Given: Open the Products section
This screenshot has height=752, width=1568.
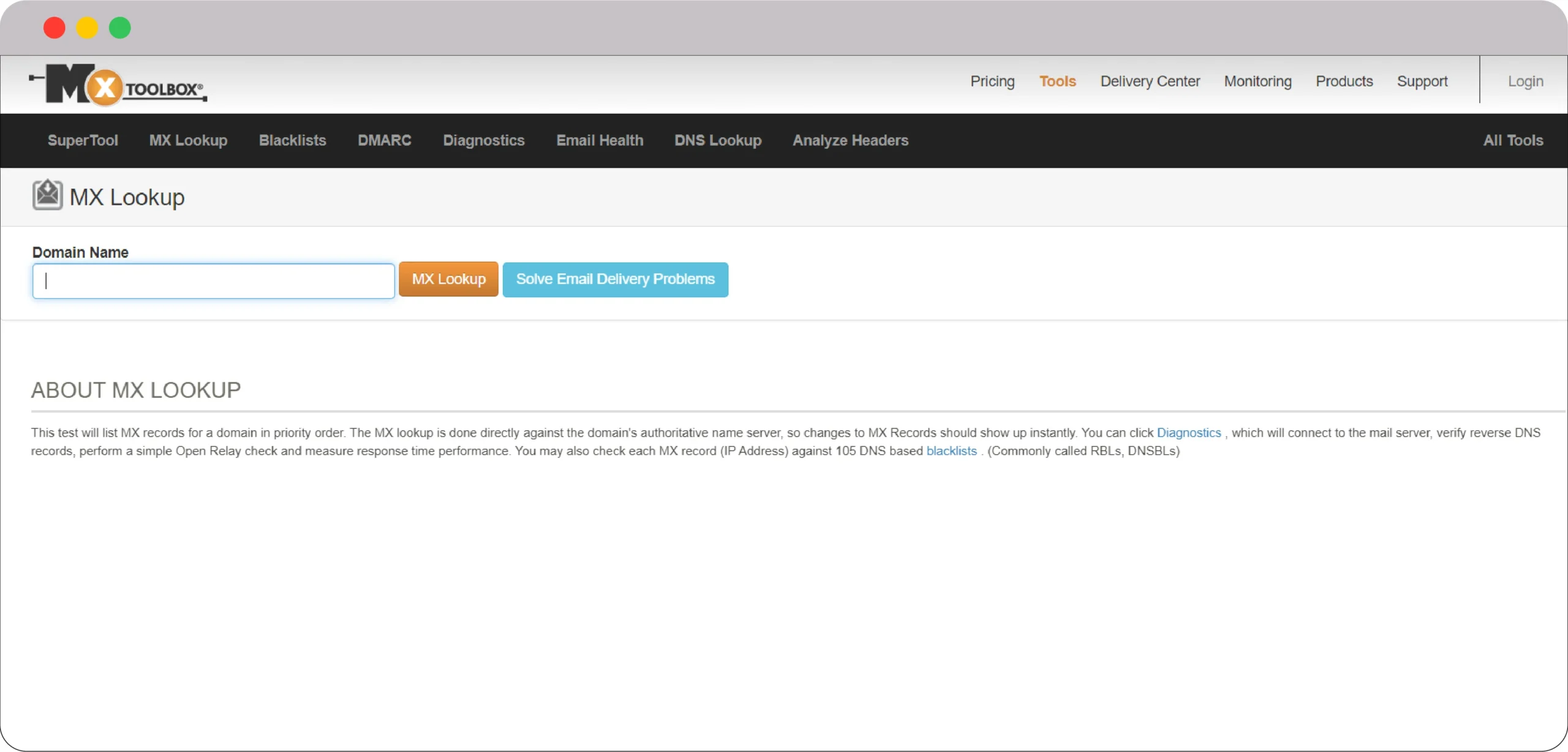Looking at the screenshot, I should 1344,81.
